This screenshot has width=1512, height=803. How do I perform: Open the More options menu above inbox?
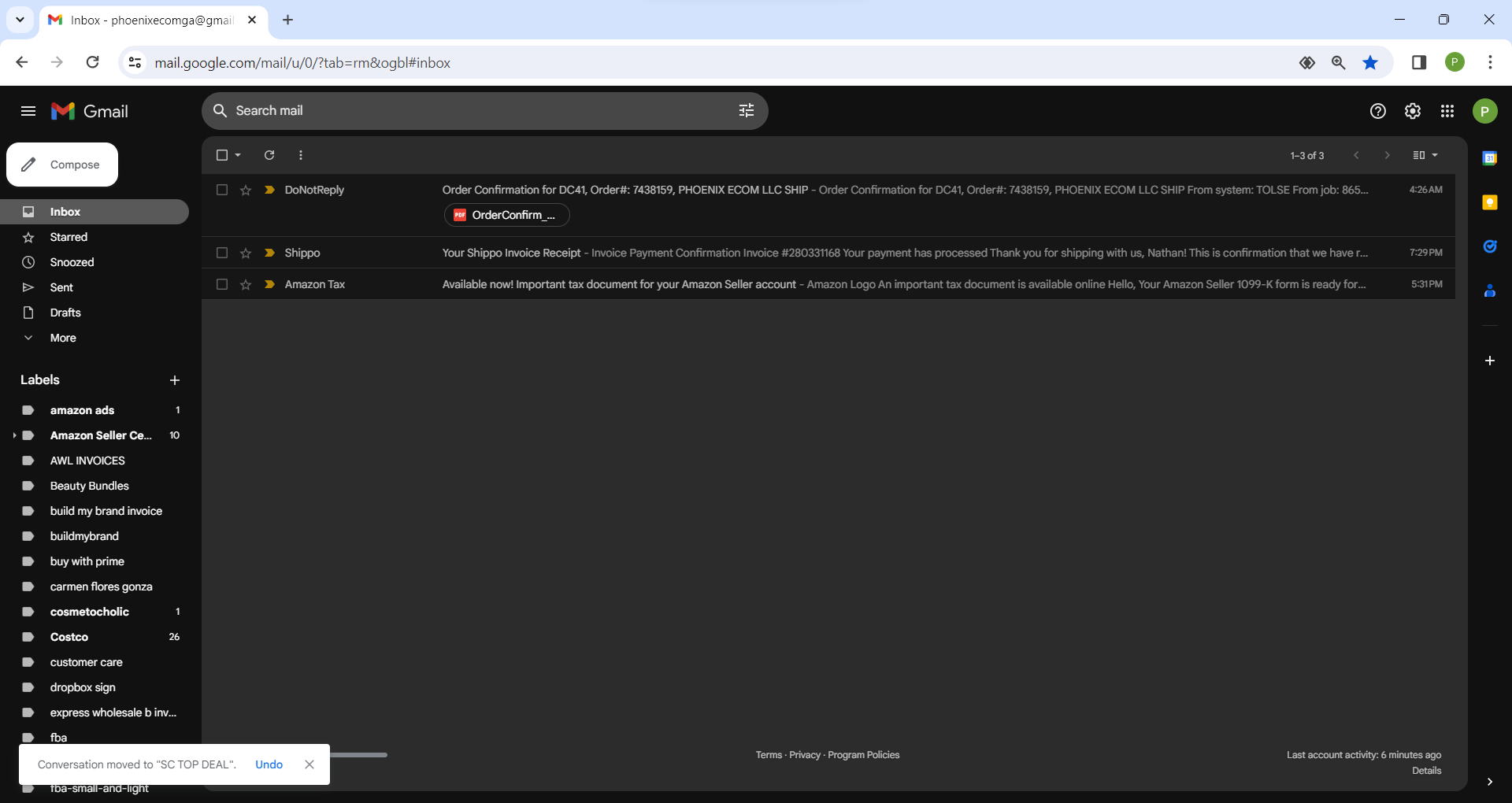tap(301, 155)
